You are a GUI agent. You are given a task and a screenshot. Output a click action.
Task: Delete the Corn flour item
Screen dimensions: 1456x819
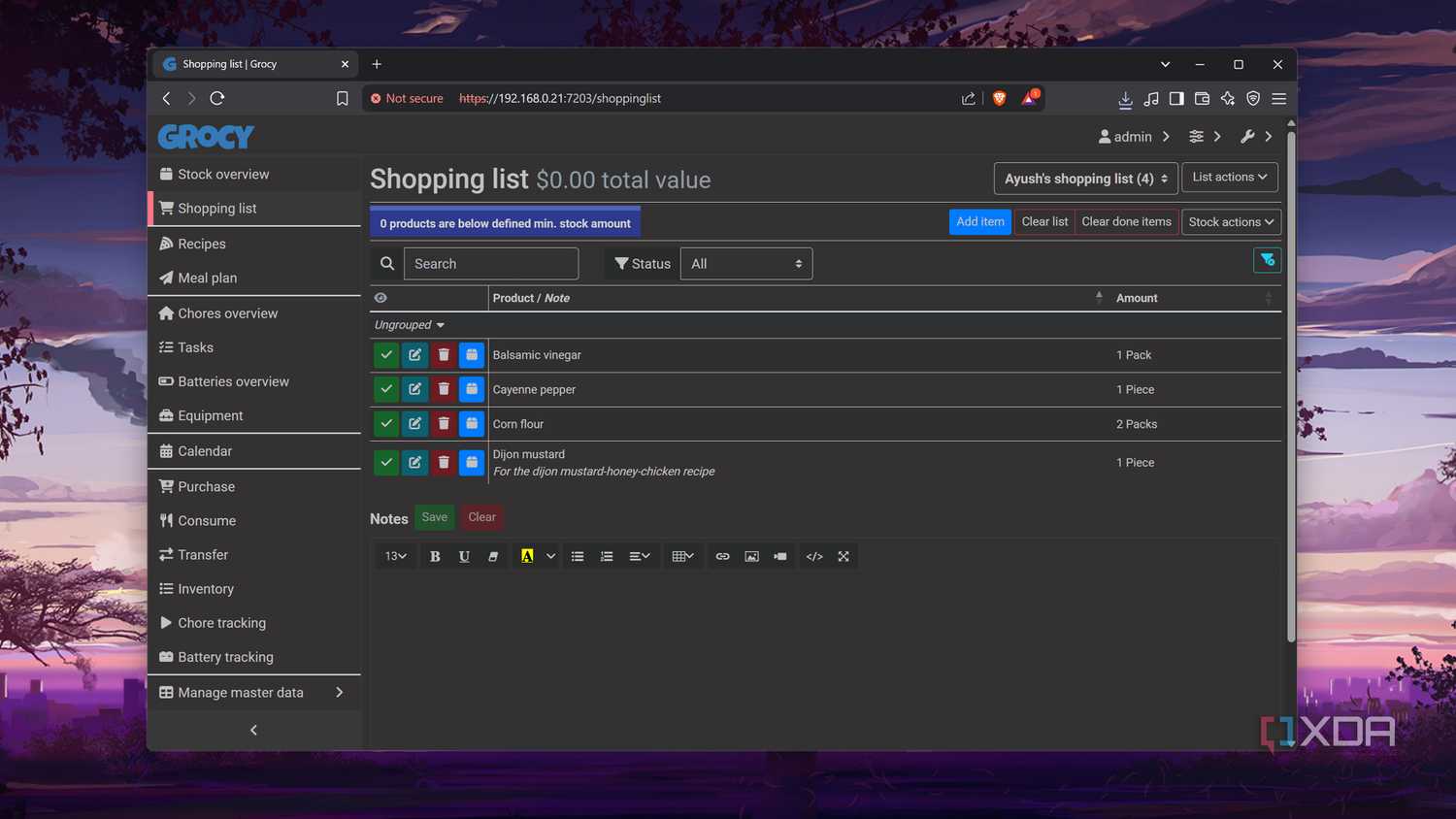tap(444, 424)
